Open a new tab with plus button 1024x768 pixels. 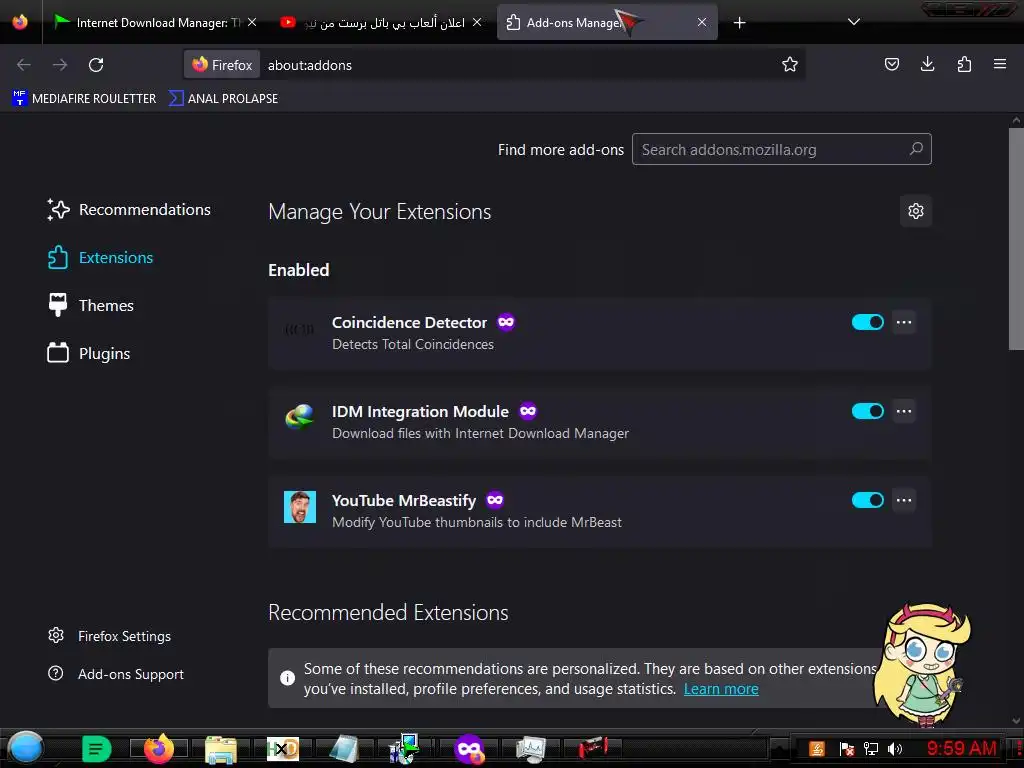click(739, 23)
